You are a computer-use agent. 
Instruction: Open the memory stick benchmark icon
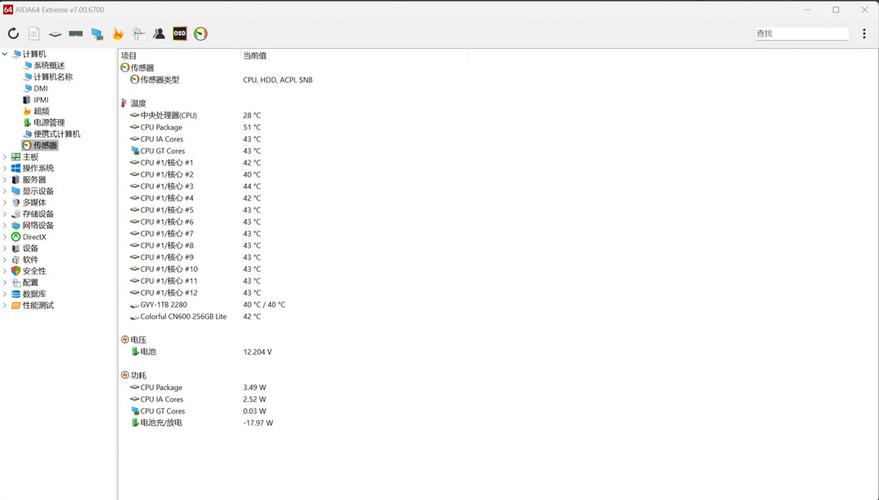pos(76,34)
